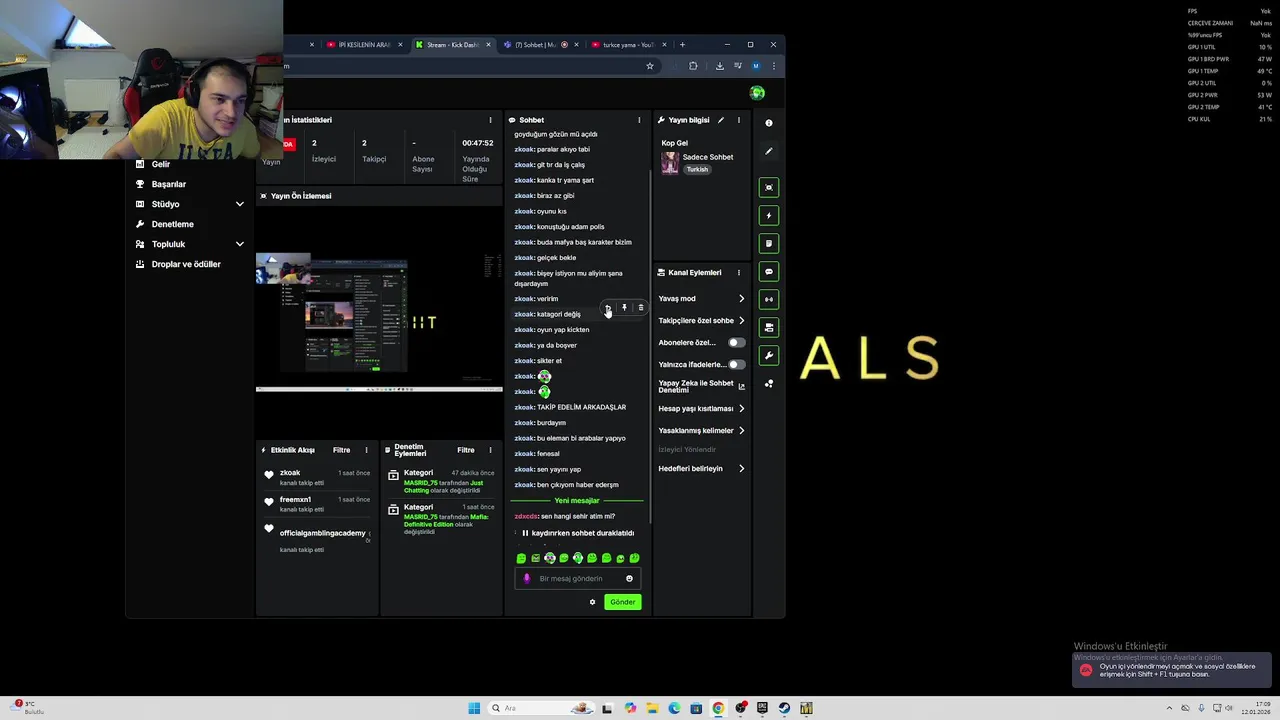Toggle 'Abonelere özel' chat mode

pos(736,343)
